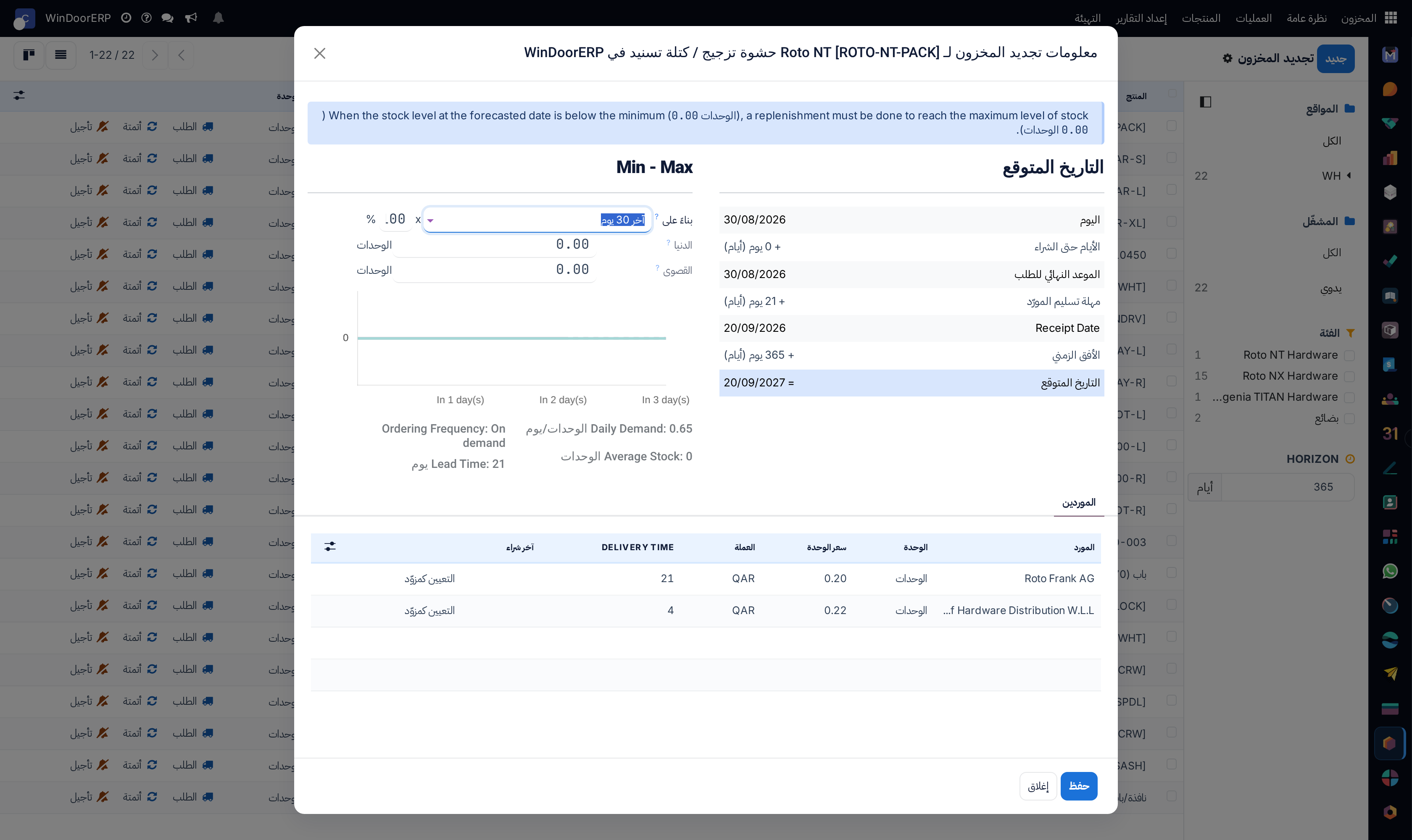Check the row checkbox for AR-S] product
Image resolution: width=1412 pixels, height=840 pixels.
(1172, 157)
